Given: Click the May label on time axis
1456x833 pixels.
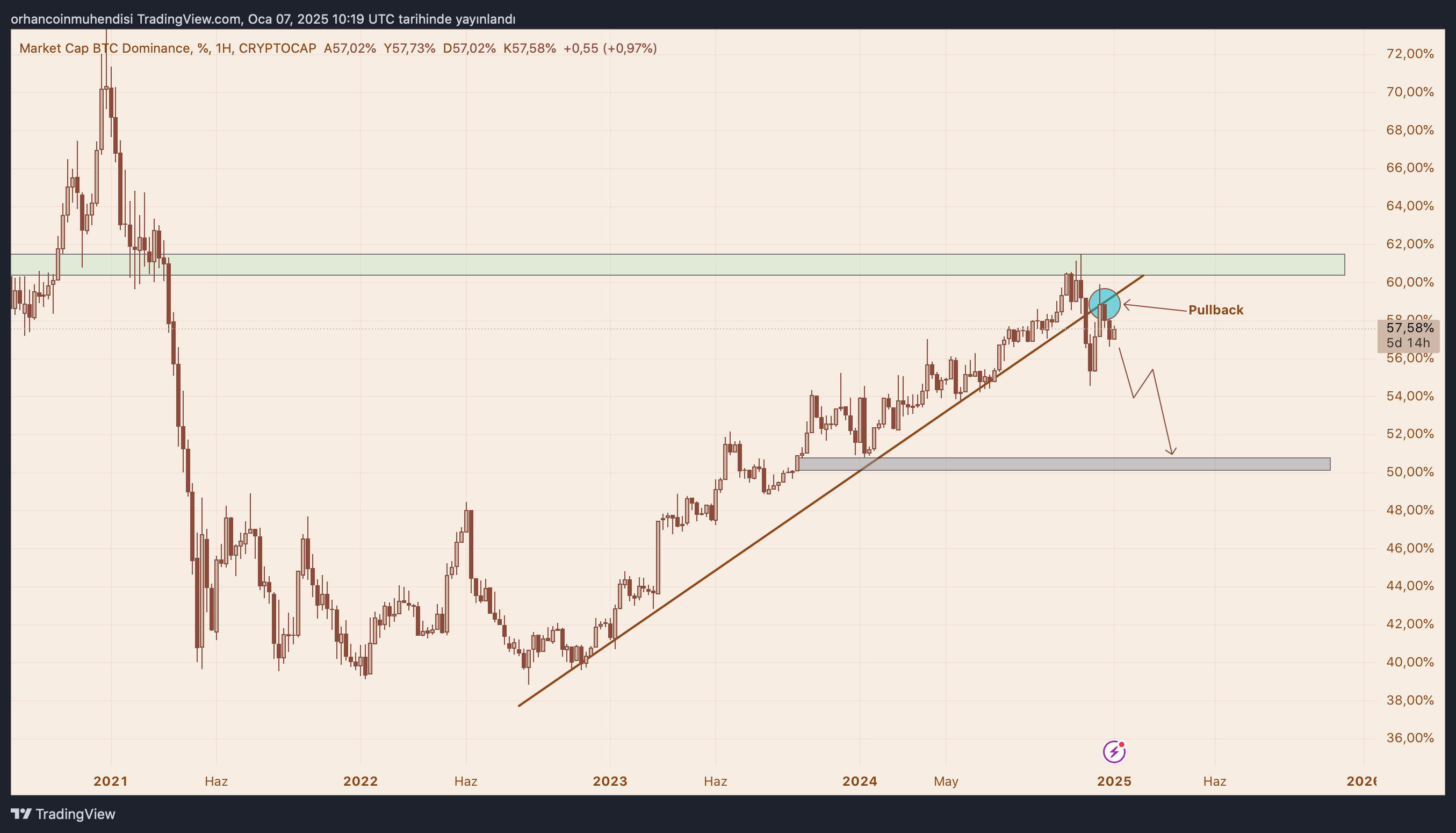Looking at the screenshot, I should pos(945,781).
